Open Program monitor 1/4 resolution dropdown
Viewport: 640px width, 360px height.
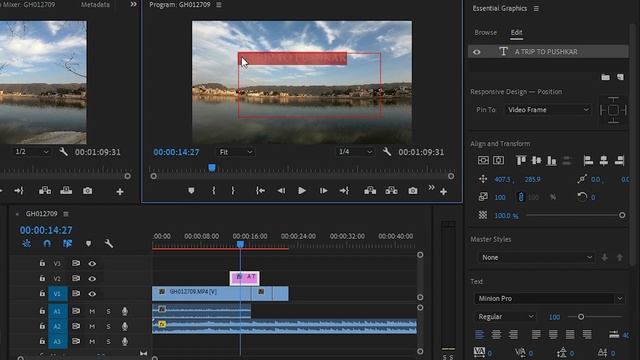(x=355, y=152)
